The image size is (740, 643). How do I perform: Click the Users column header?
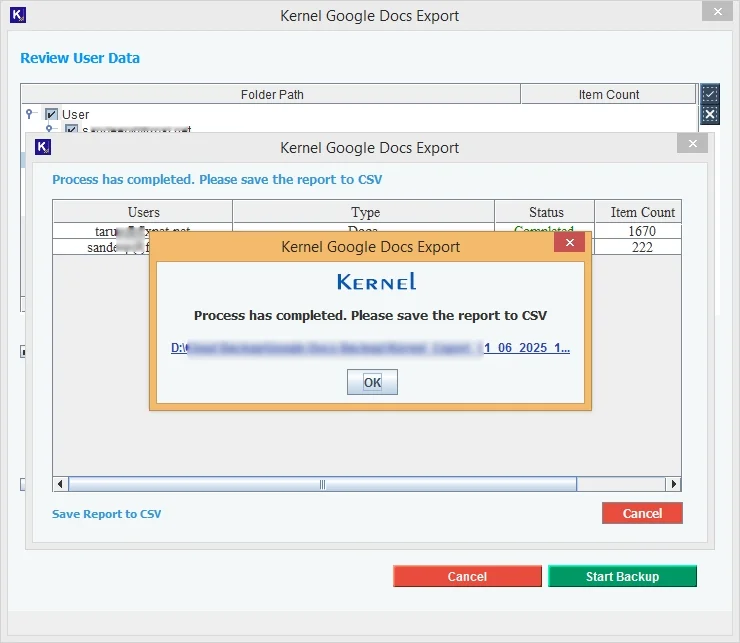143,212
